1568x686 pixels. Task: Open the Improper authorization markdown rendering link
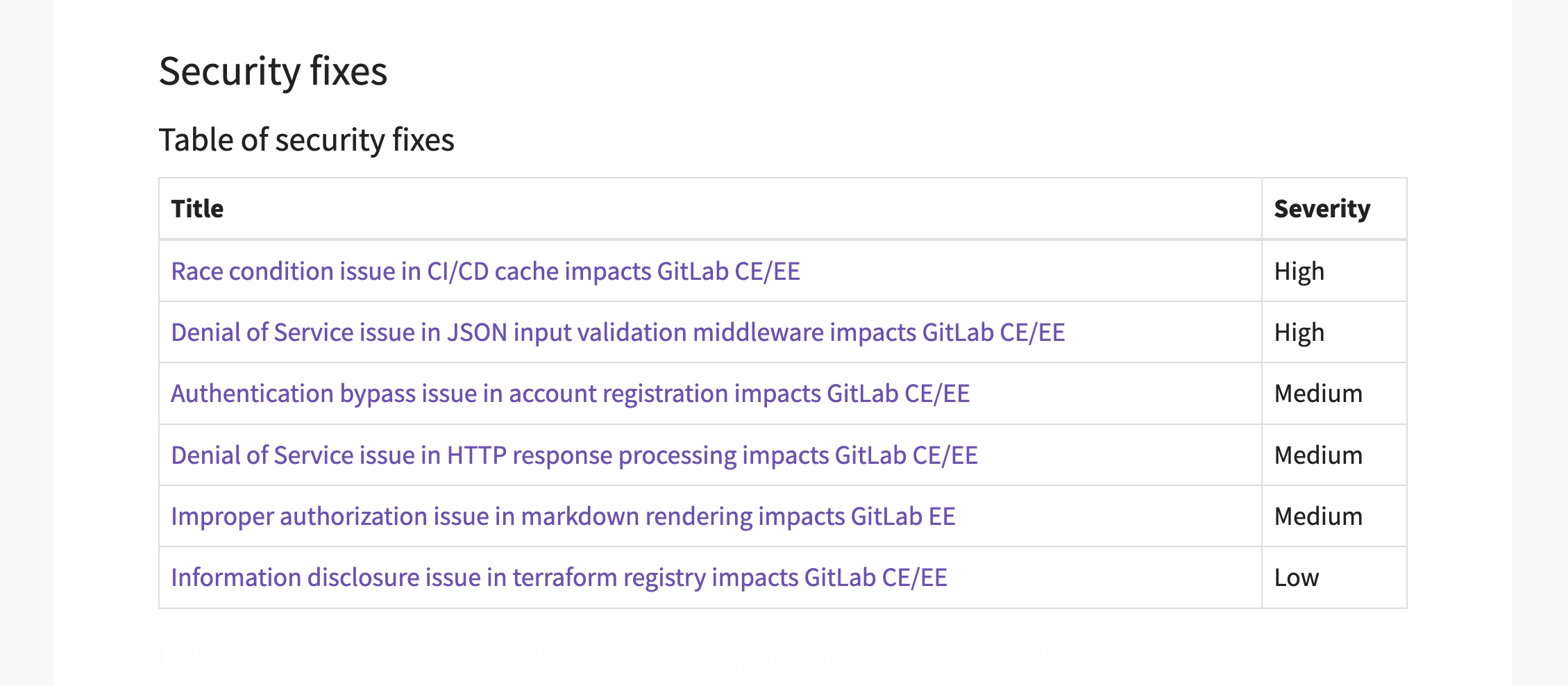click(563, 516)
